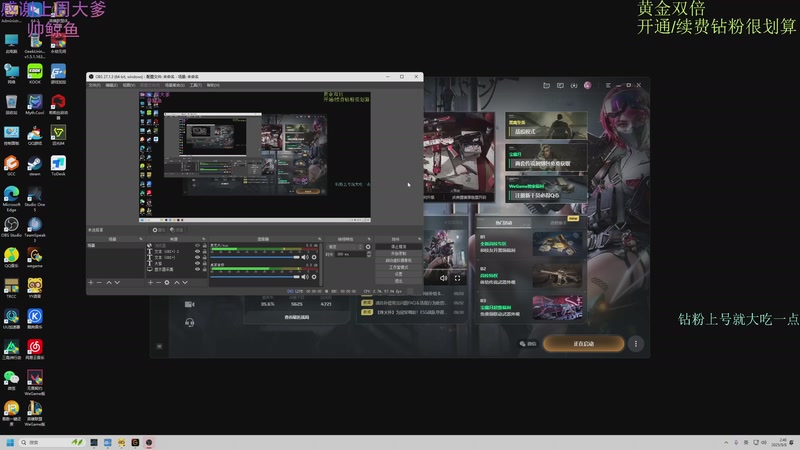Click Stop Streaming button in OBS controls
Image resolution: width=800 pixels, height=450 pixels.
[x=398, y=247]
